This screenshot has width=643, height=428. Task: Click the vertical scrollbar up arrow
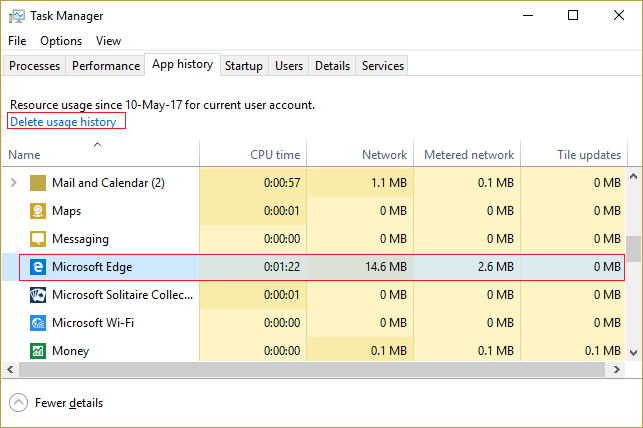(x=634, y=176)
